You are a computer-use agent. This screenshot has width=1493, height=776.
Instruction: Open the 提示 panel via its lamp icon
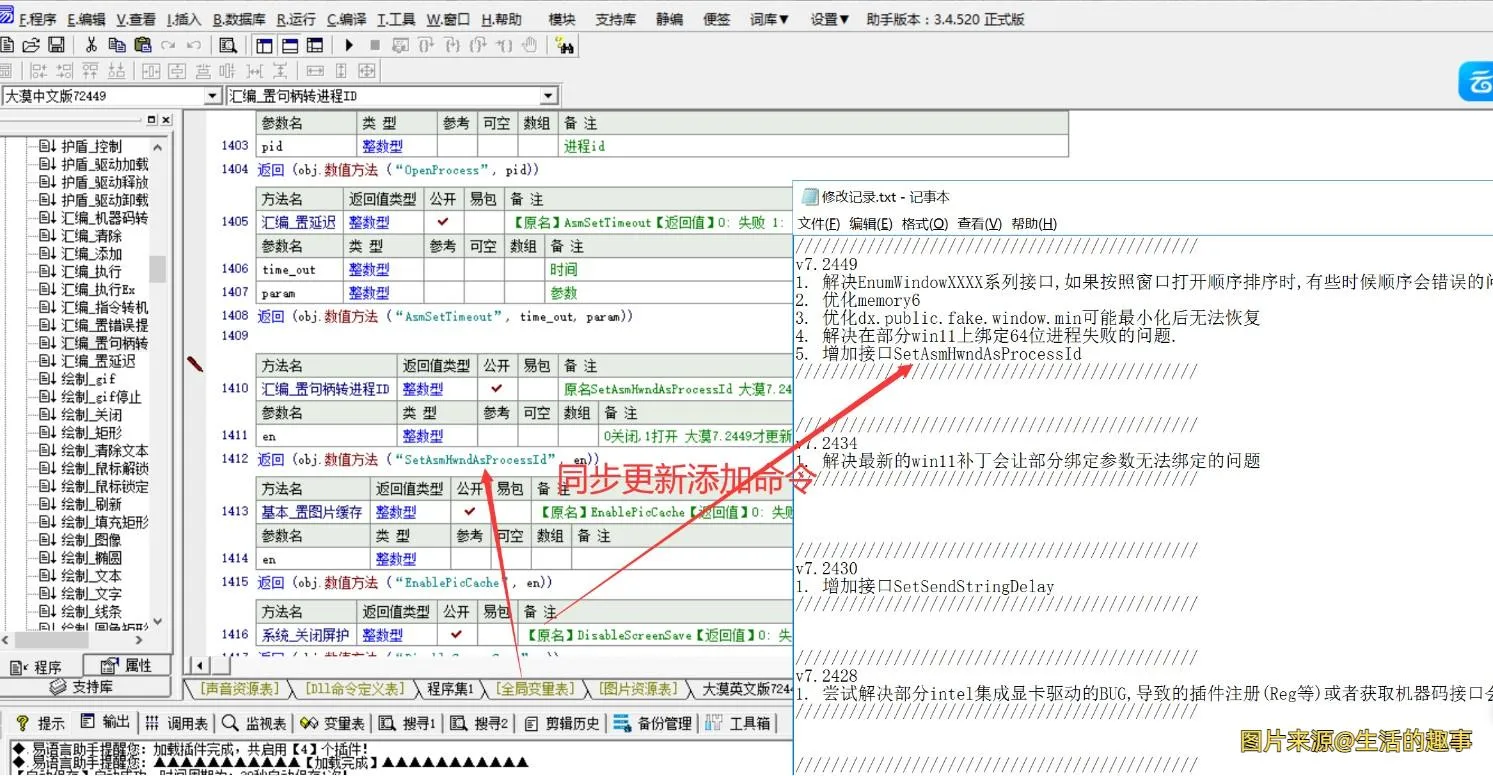pos(24,723)
